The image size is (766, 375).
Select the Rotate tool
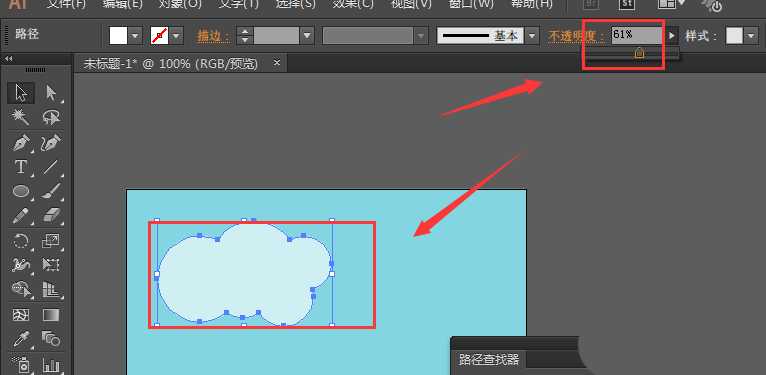(x=21, y=241)
